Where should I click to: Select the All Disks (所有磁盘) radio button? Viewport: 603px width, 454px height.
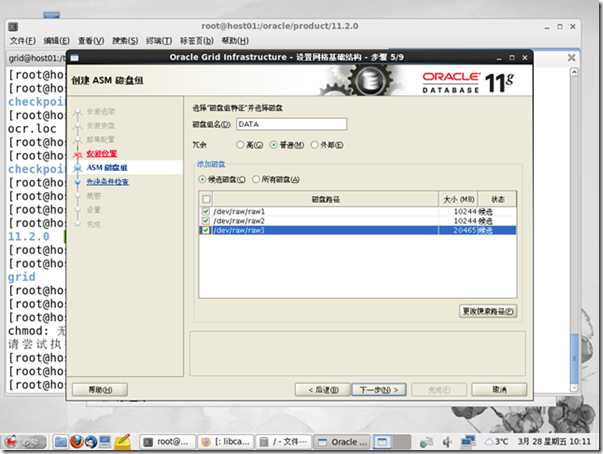(x=256, y=180)
